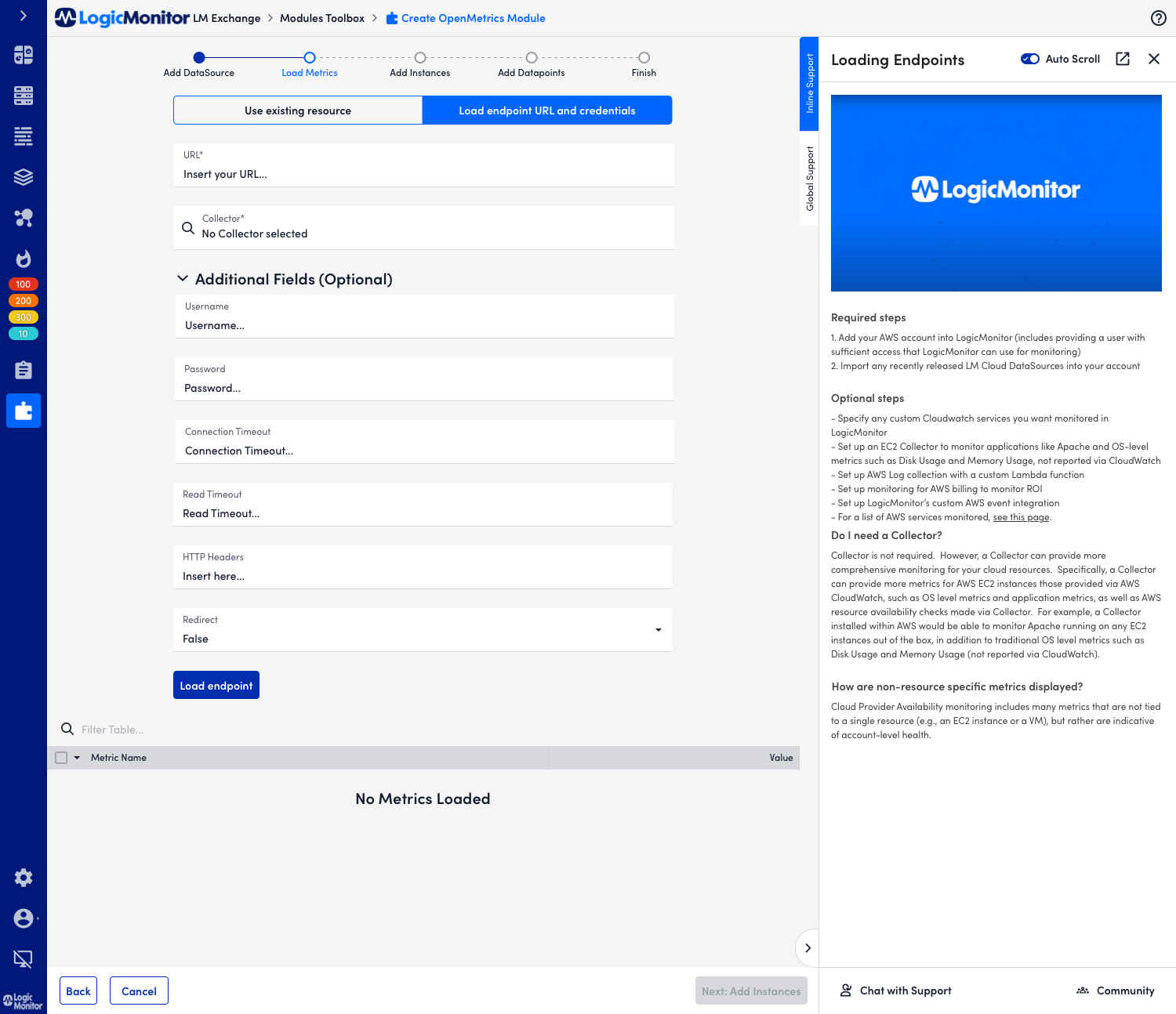The width and height of the screenshot is (1176, 1014).
Task: Open the Redirect dropdown
Action: tap(423, 629)
